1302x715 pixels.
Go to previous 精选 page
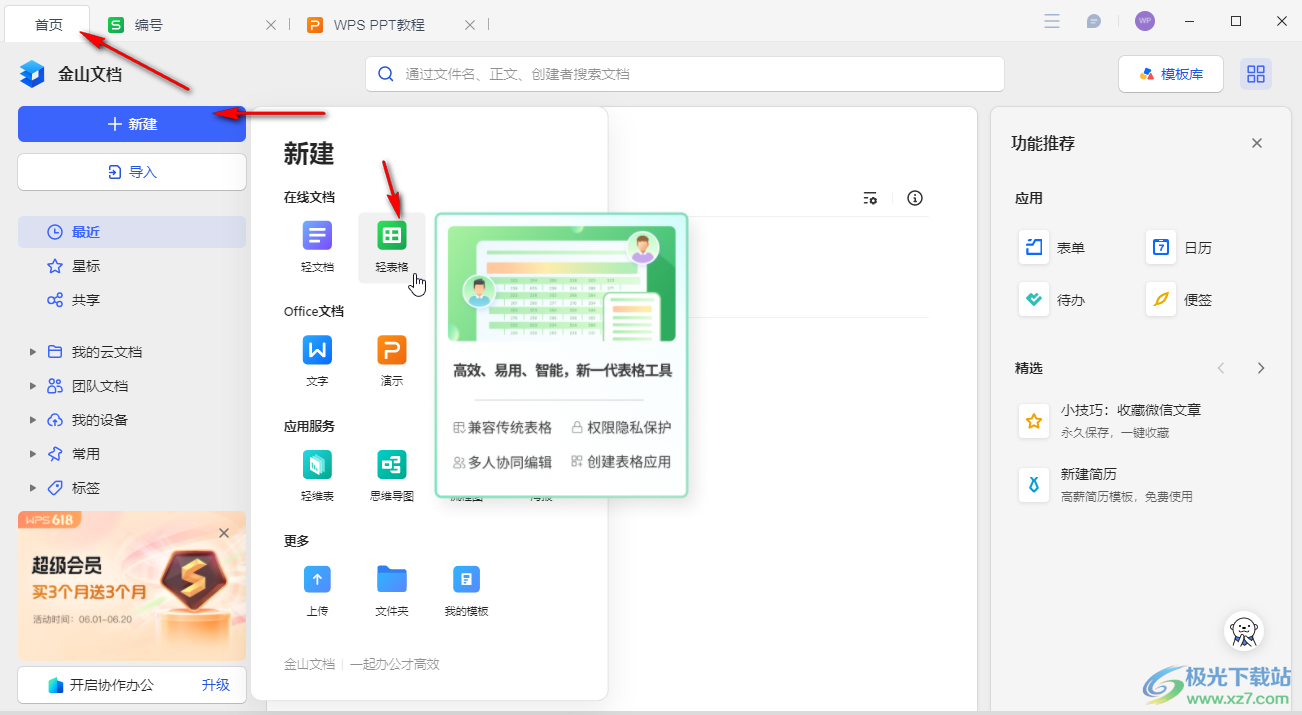point(1221,368)
